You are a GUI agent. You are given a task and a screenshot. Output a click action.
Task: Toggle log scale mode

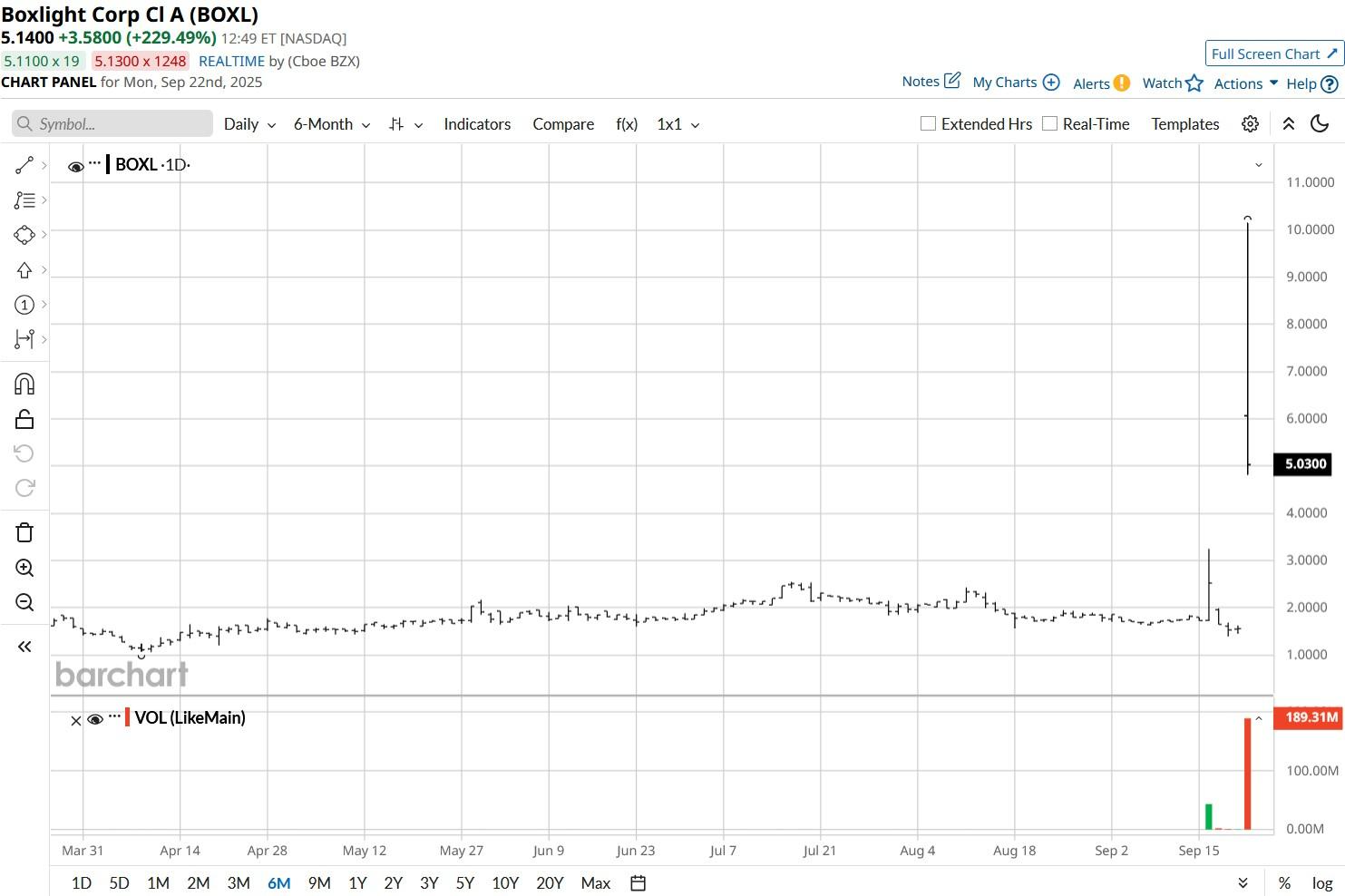point(1321,883)
